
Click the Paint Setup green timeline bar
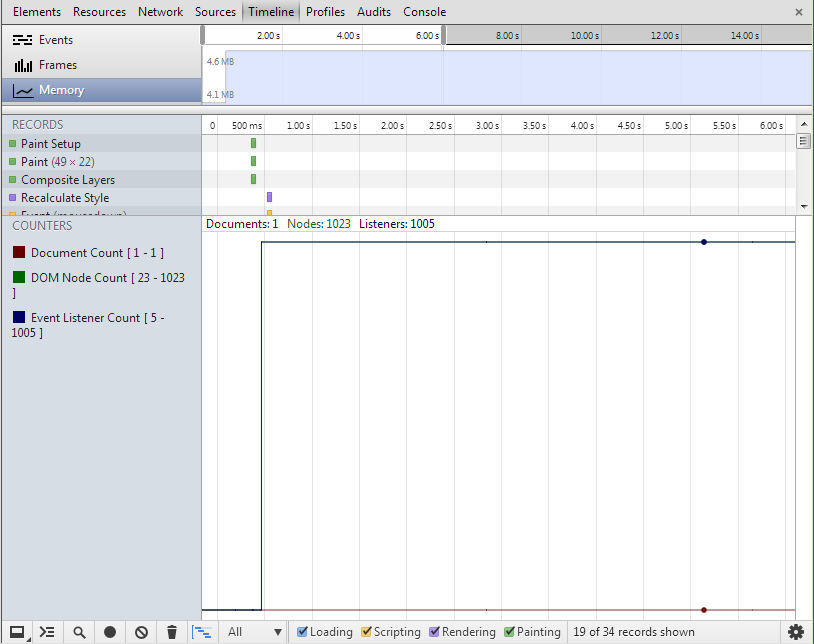pyautogui.click(x=253, y=143)
